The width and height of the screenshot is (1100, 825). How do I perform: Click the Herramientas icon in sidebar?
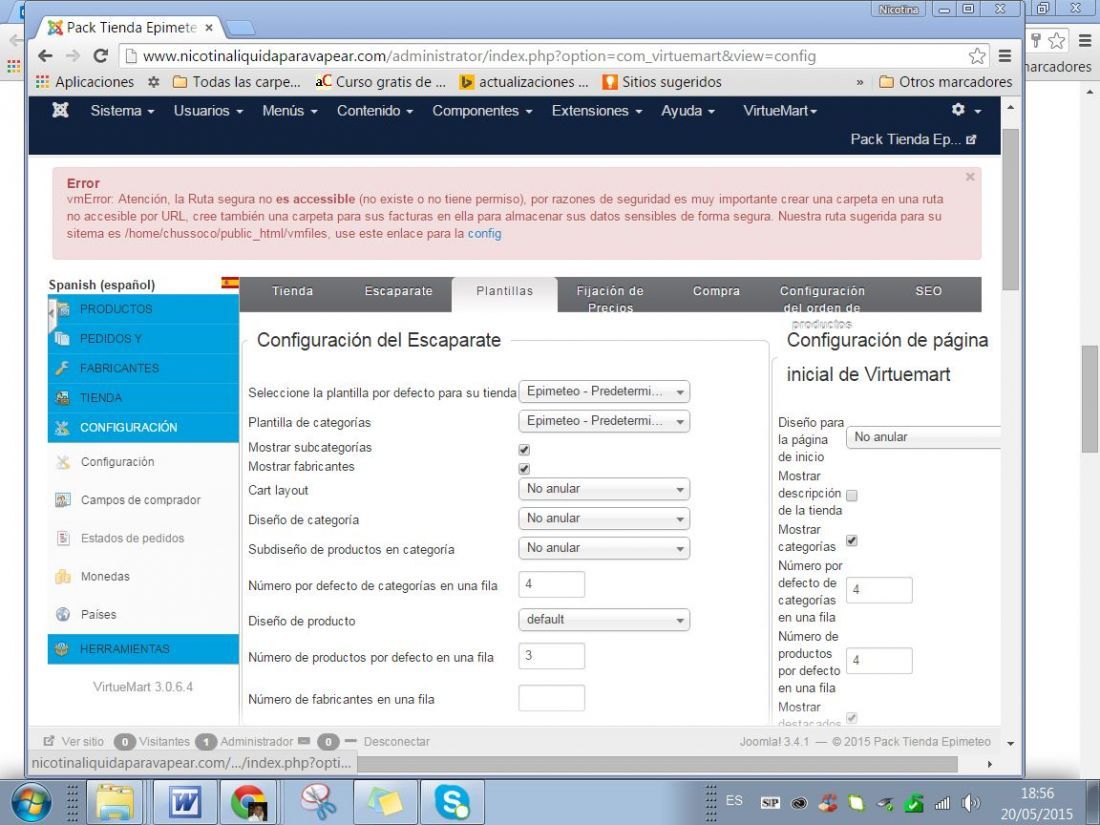point(62,649)
